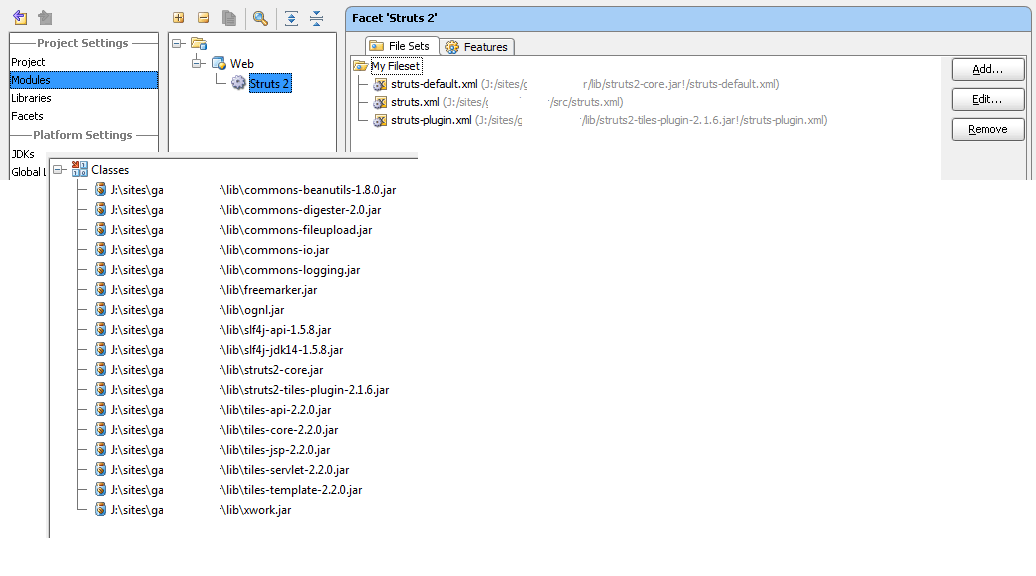Screen dimensions: 1036x576
Task: Collapse the Web facet node
Action: coord(197,63)
